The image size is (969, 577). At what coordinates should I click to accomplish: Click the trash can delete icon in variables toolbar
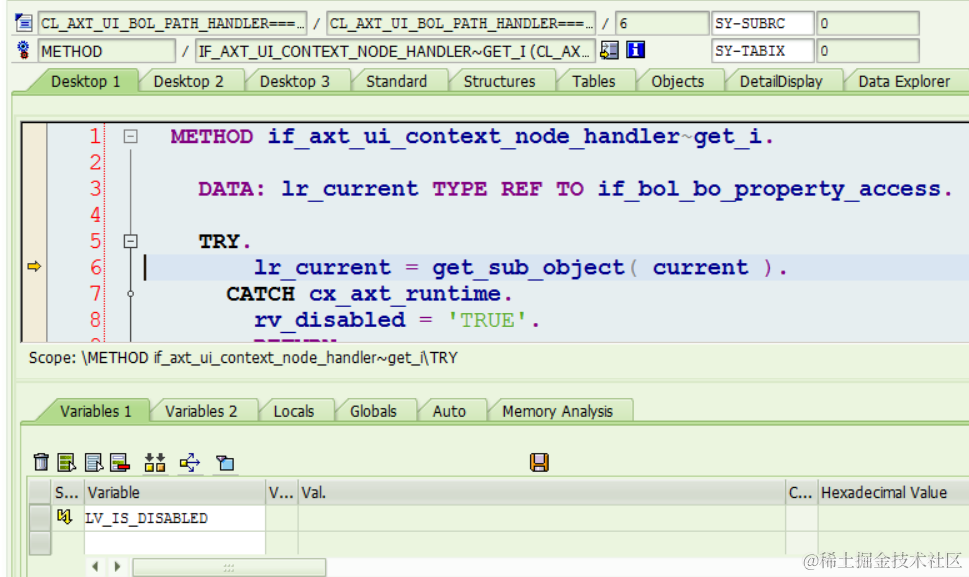pos(41,462)
